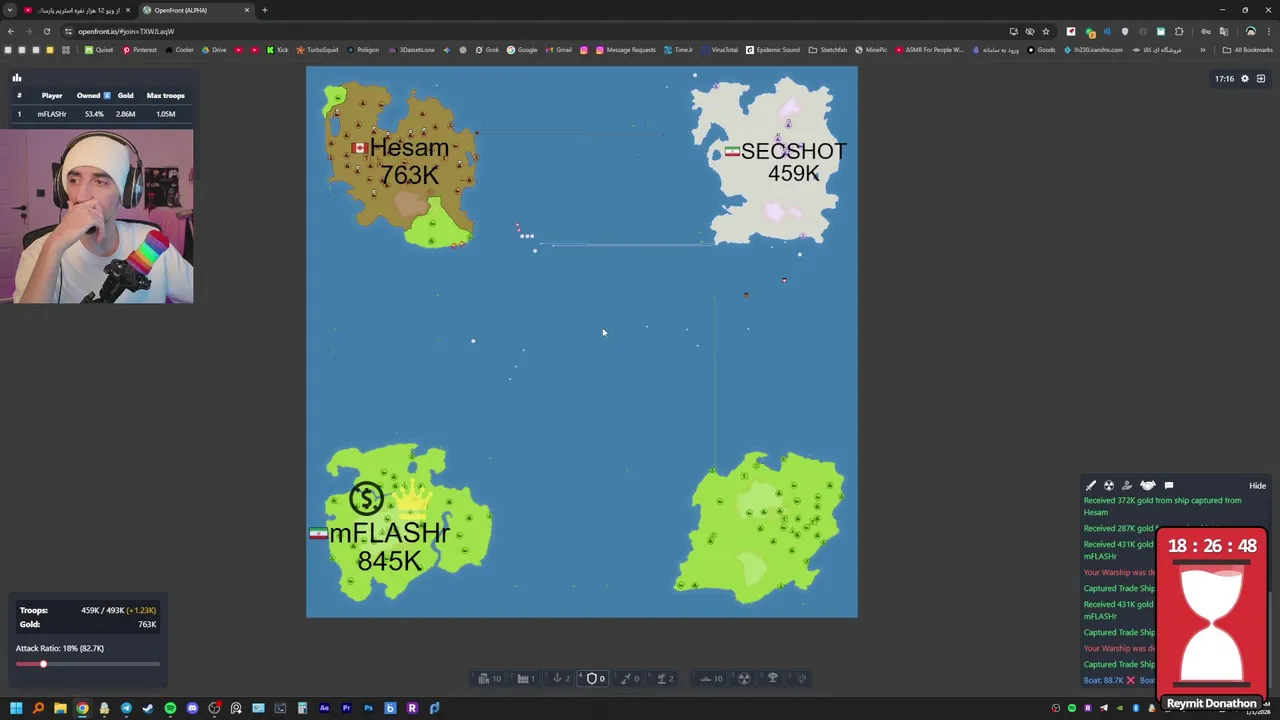Toggle the nuke events filter icon
The width and height of the screenshot is (1280, 720).
[x=1109, y=486]
